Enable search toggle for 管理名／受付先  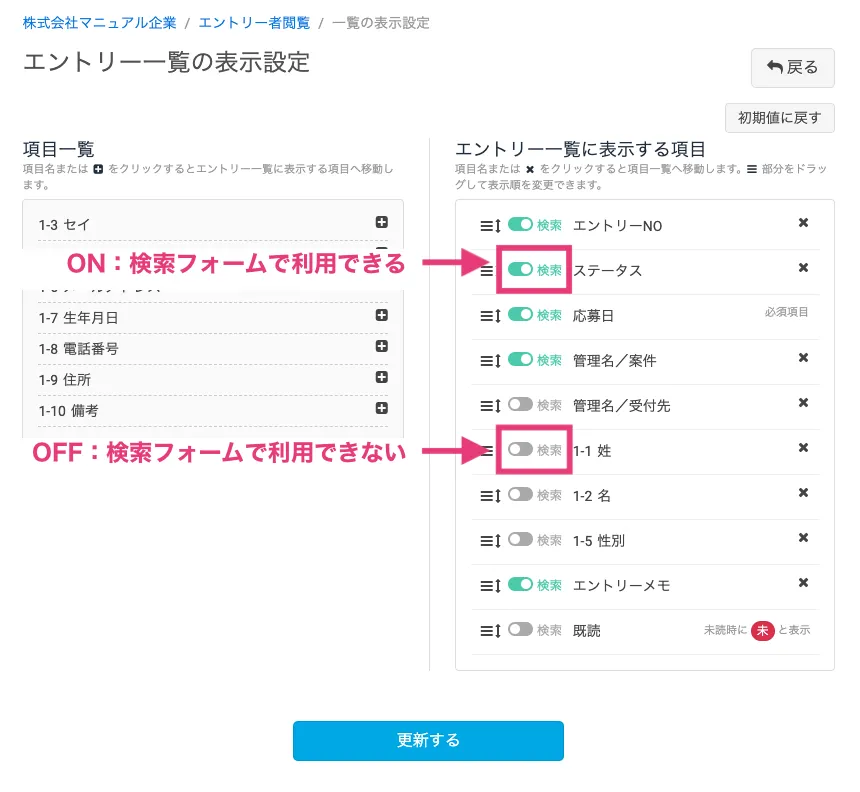tap(520, 405)
